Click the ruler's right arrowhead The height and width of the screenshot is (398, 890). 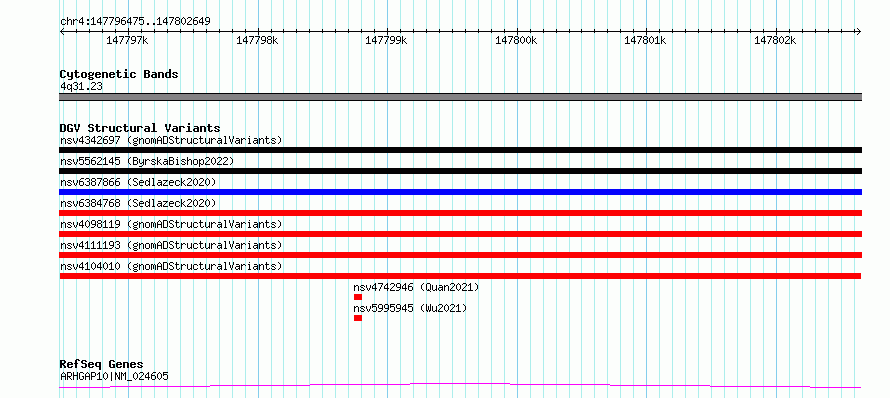[858, 31]
